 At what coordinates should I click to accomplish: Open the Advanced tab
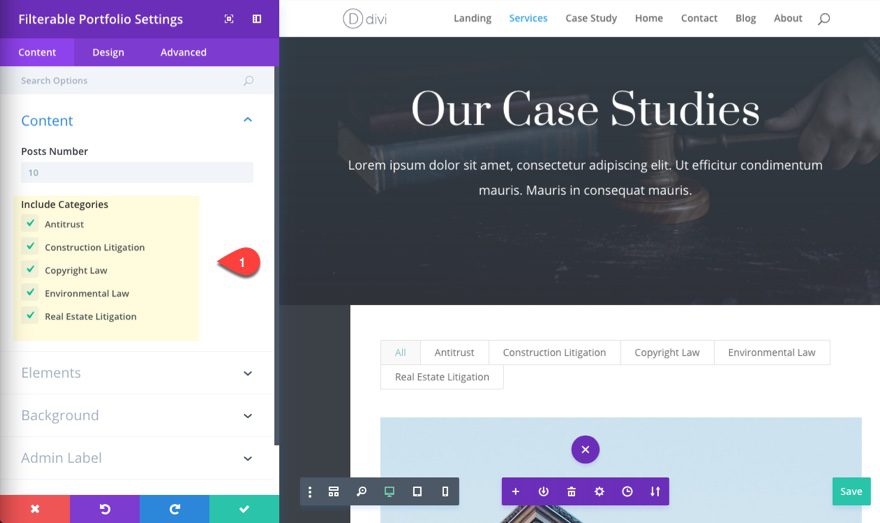click(184, 52)
